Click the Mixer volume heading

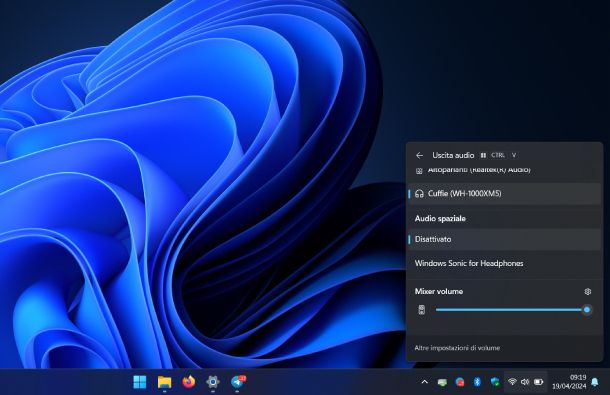(439, 291)
